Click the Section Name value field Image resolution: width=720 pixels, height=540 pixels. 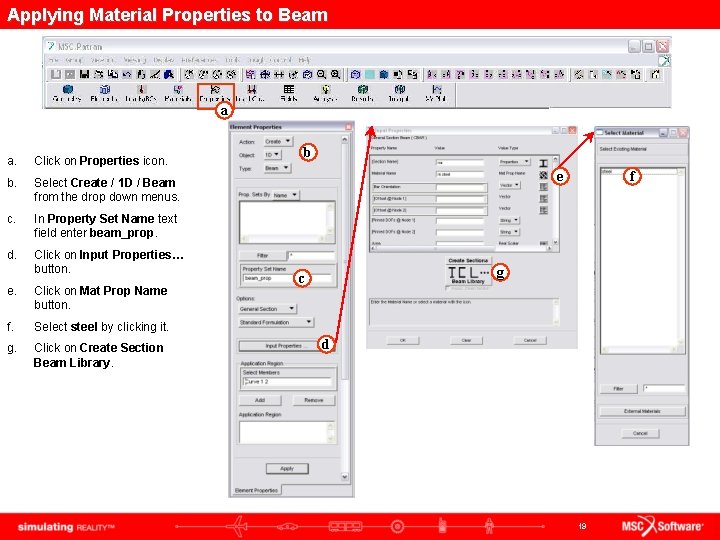pyautogui.click(x=460, y=163)
